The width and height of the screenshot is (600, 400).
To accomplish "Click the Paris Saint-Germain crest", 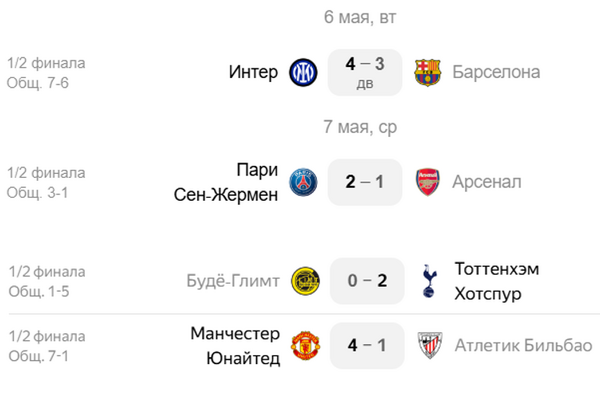I will [303, 182].
